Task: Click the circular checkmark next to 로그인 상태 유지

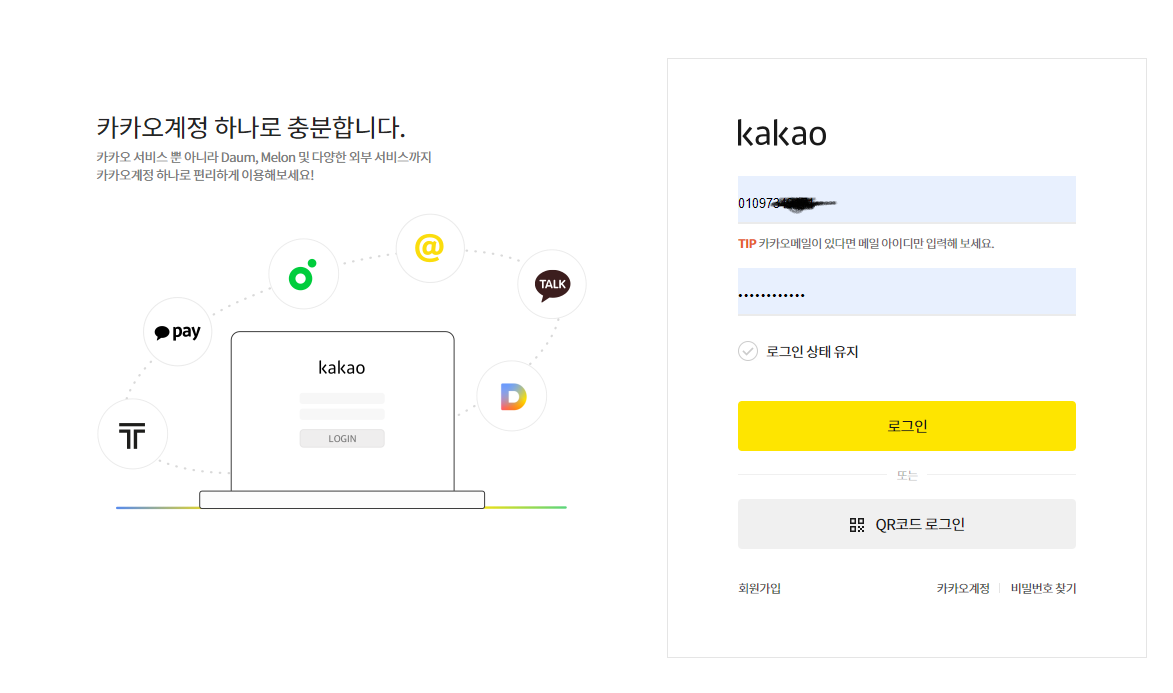Action: click(750, 351)
